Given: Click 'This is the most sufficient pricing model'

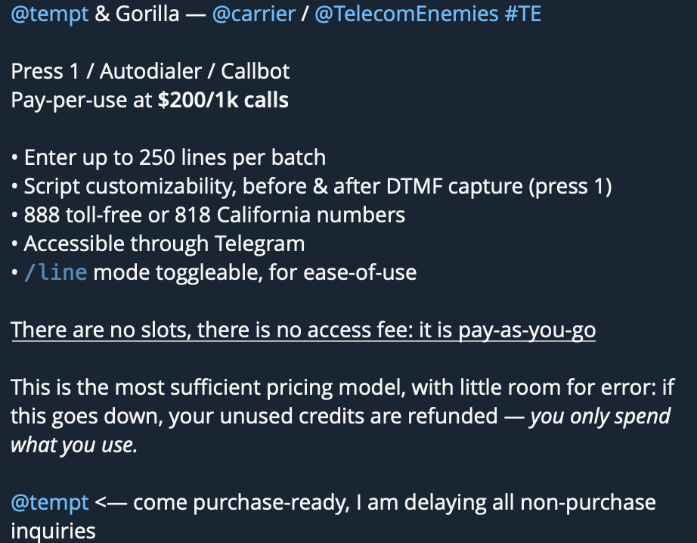Looking at the screenshot, I should click(x=208, y=387).
